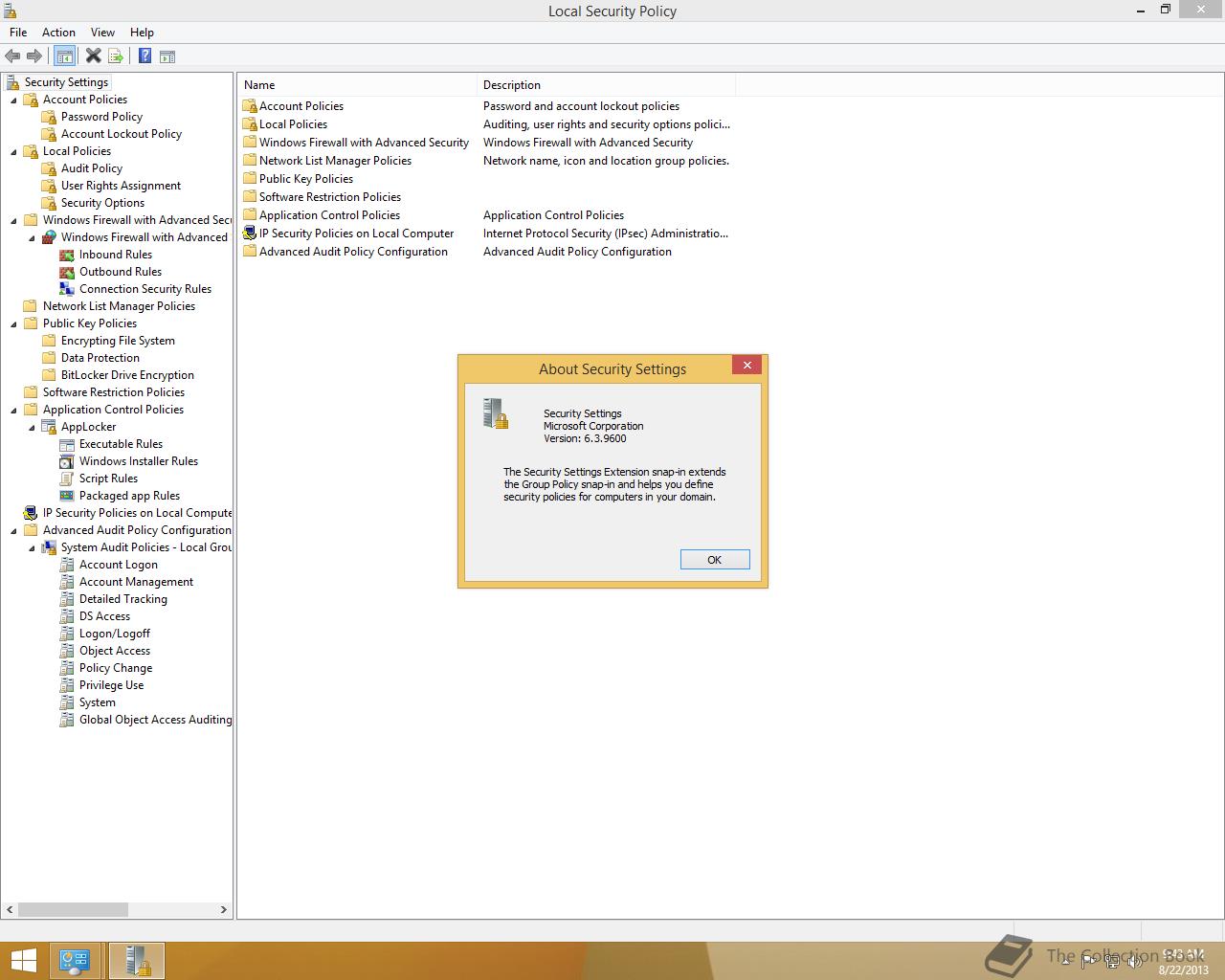Collapse the Application Control Policies tree node
This screenshot has width=1225, height=980.
click(13, 411)
